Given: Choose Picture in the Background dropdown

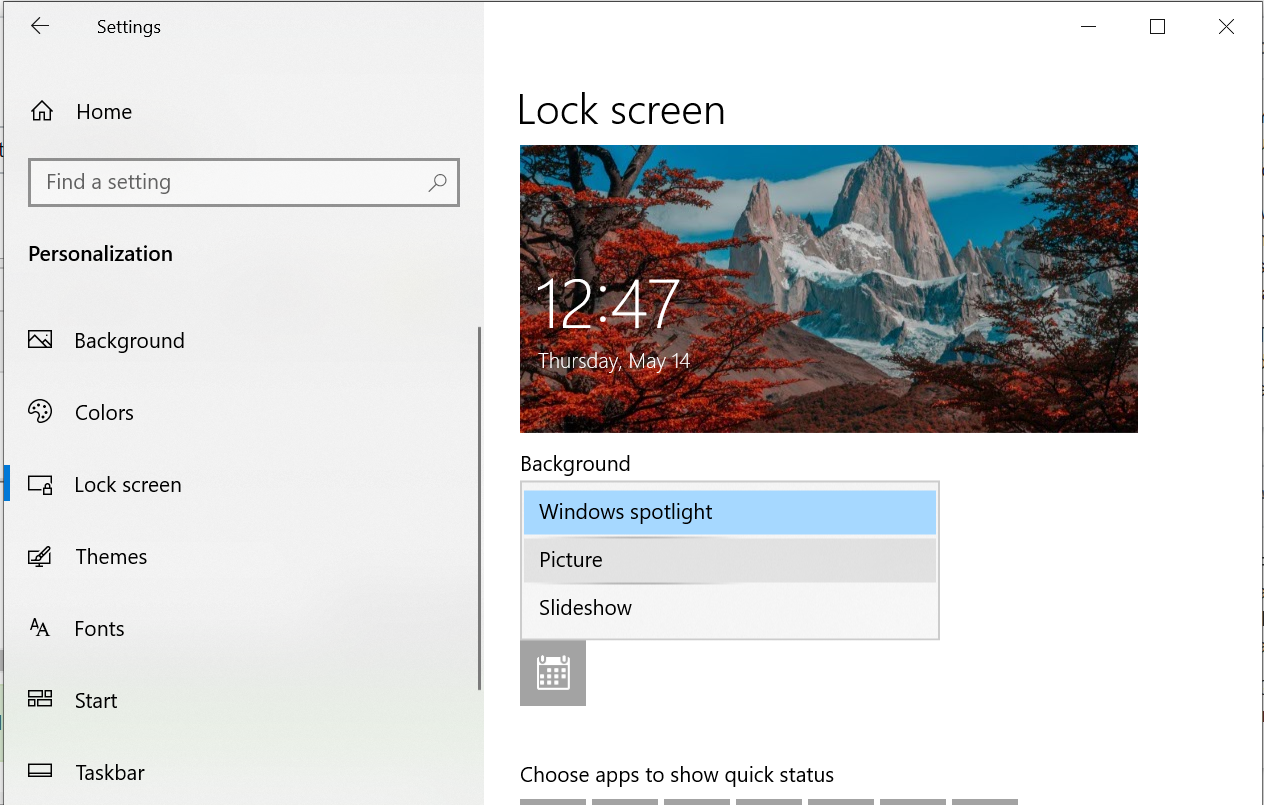Looking at the screenshot, I should [x=729, y=560].
